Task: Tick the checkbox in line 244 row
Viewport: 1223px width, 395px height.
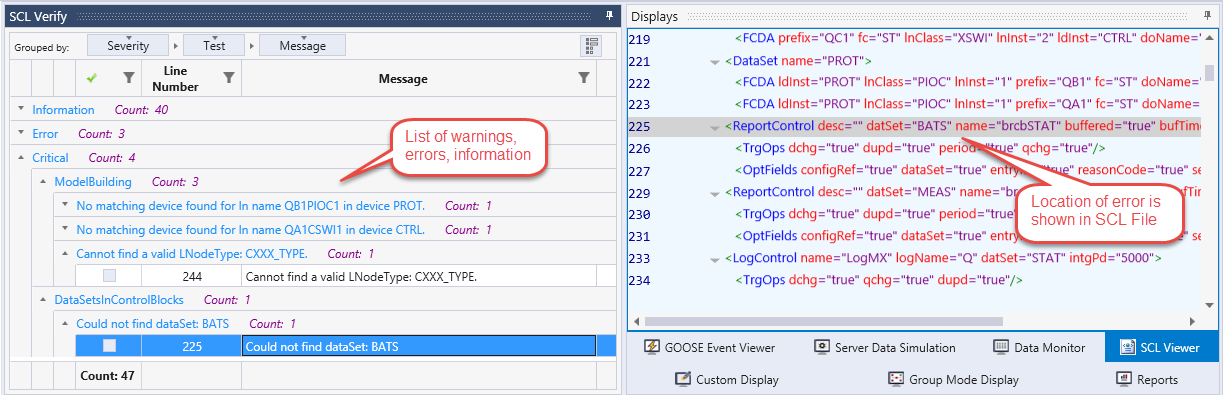Action: 109,276
